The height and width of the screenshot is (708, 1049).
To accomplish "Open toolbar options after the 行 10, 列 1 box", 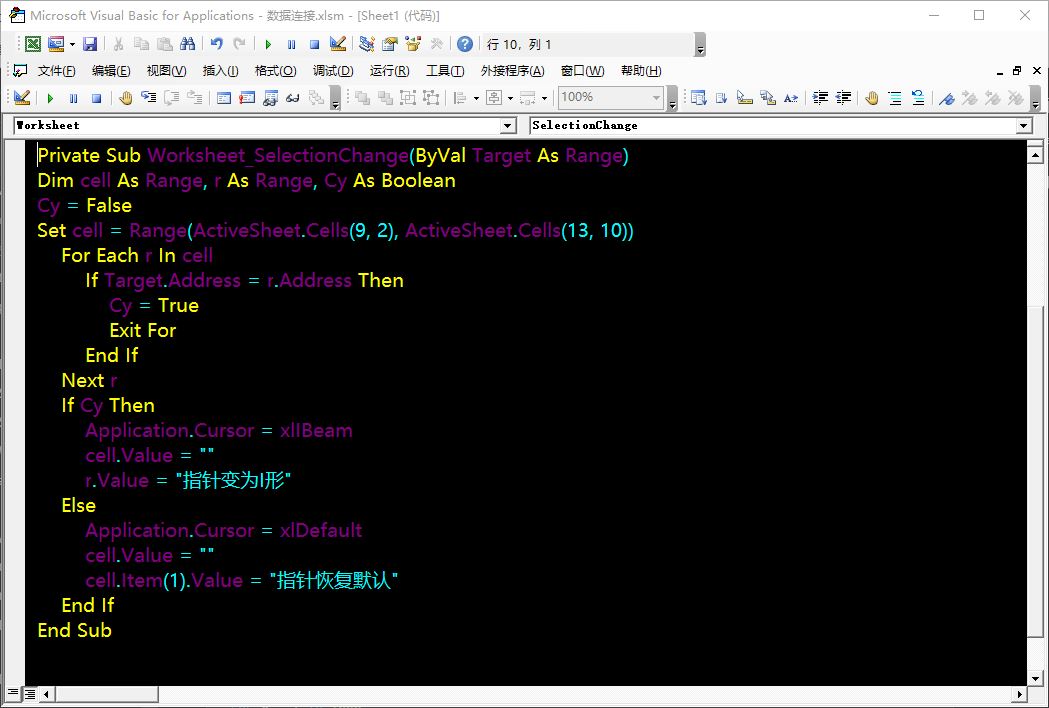I will pos(700,46).
